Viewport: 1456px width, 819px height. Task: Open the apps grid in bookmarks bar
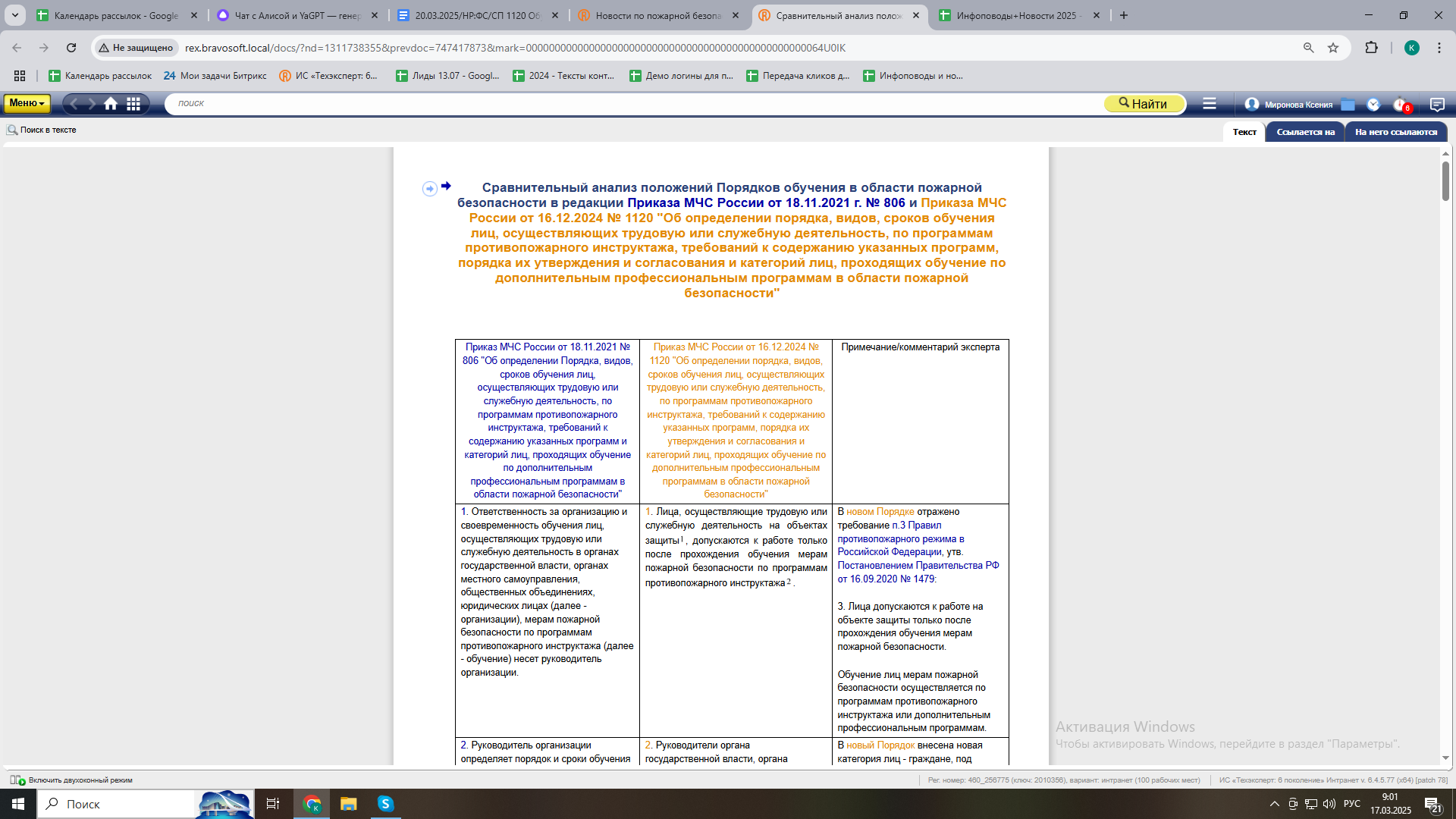click(20, 76)
